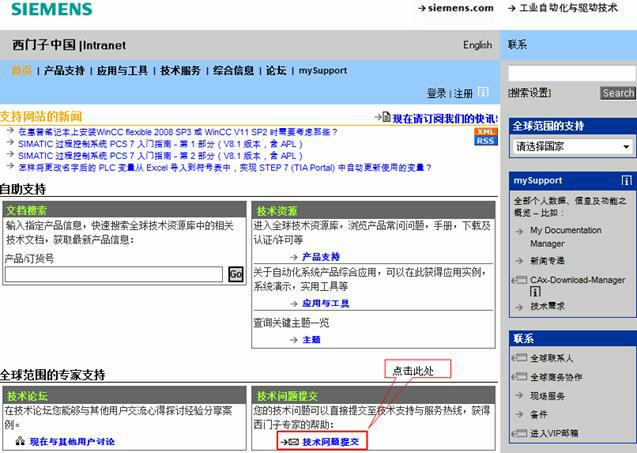This screenshot has width=637, height=453.
Task: Open 新闻专递 in mySupport panel
Action: tap(547, 261)
